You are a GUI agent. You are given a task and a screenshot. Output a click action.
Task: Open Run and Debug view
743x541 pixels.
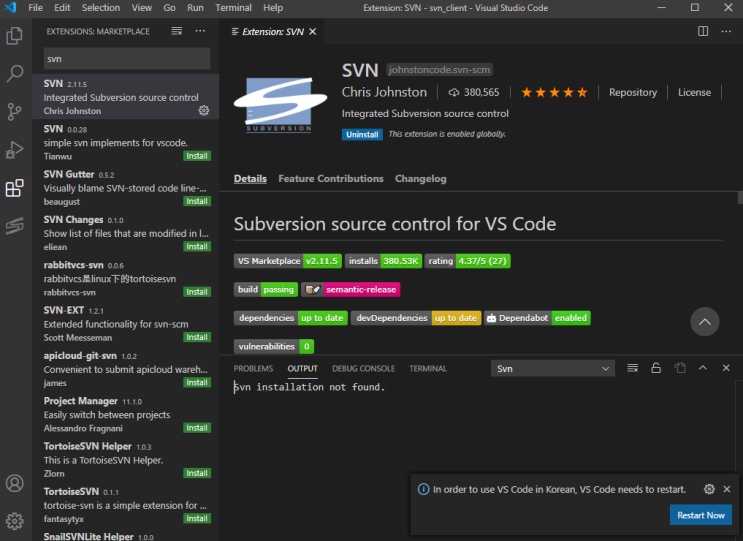pyautogui.click(x=15, y=150)
